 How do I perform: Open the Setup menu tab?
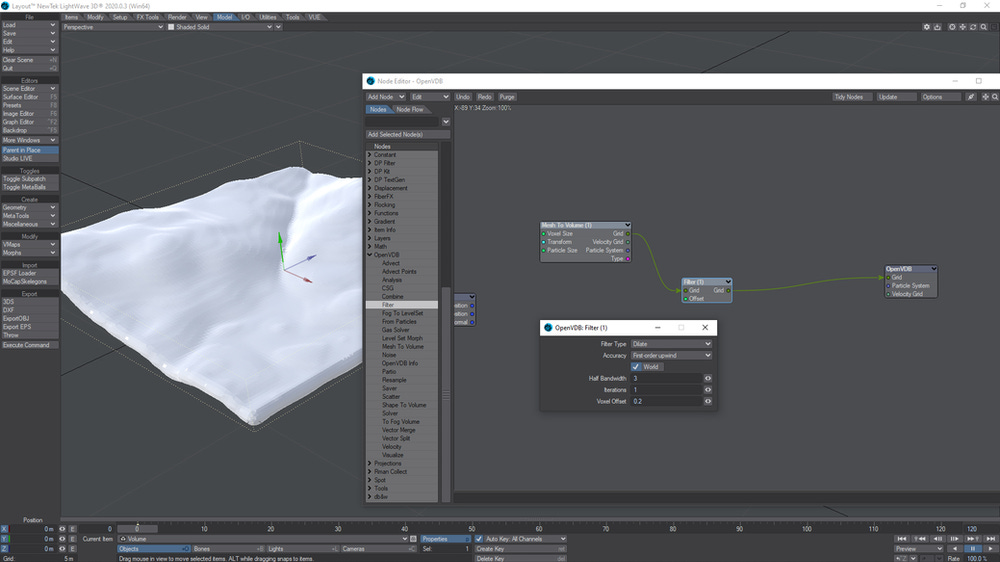tap(119, 17)
